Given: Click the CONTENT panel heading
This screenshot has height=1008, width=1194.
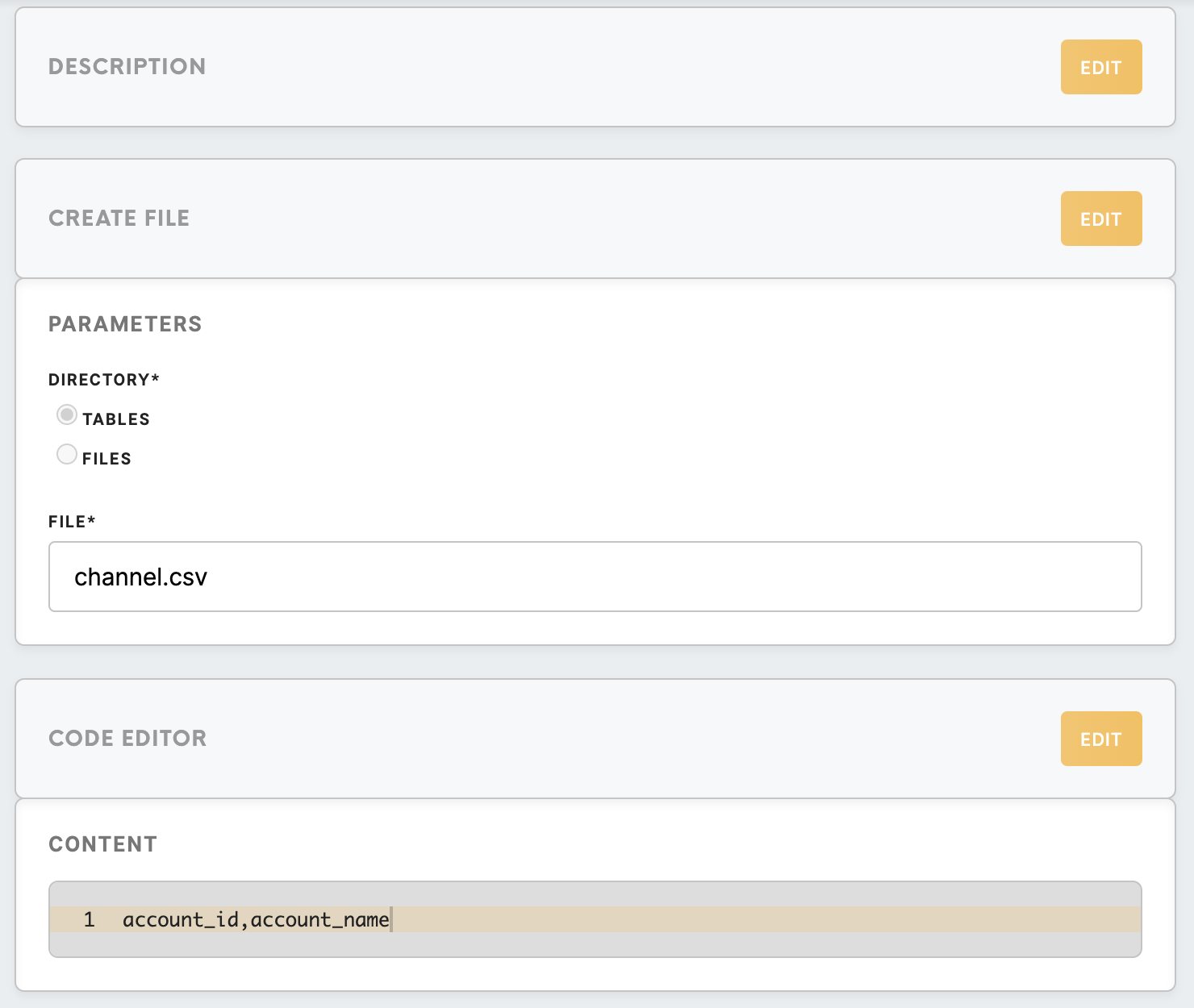Looking at the screenshot, I should pos(102,844).
